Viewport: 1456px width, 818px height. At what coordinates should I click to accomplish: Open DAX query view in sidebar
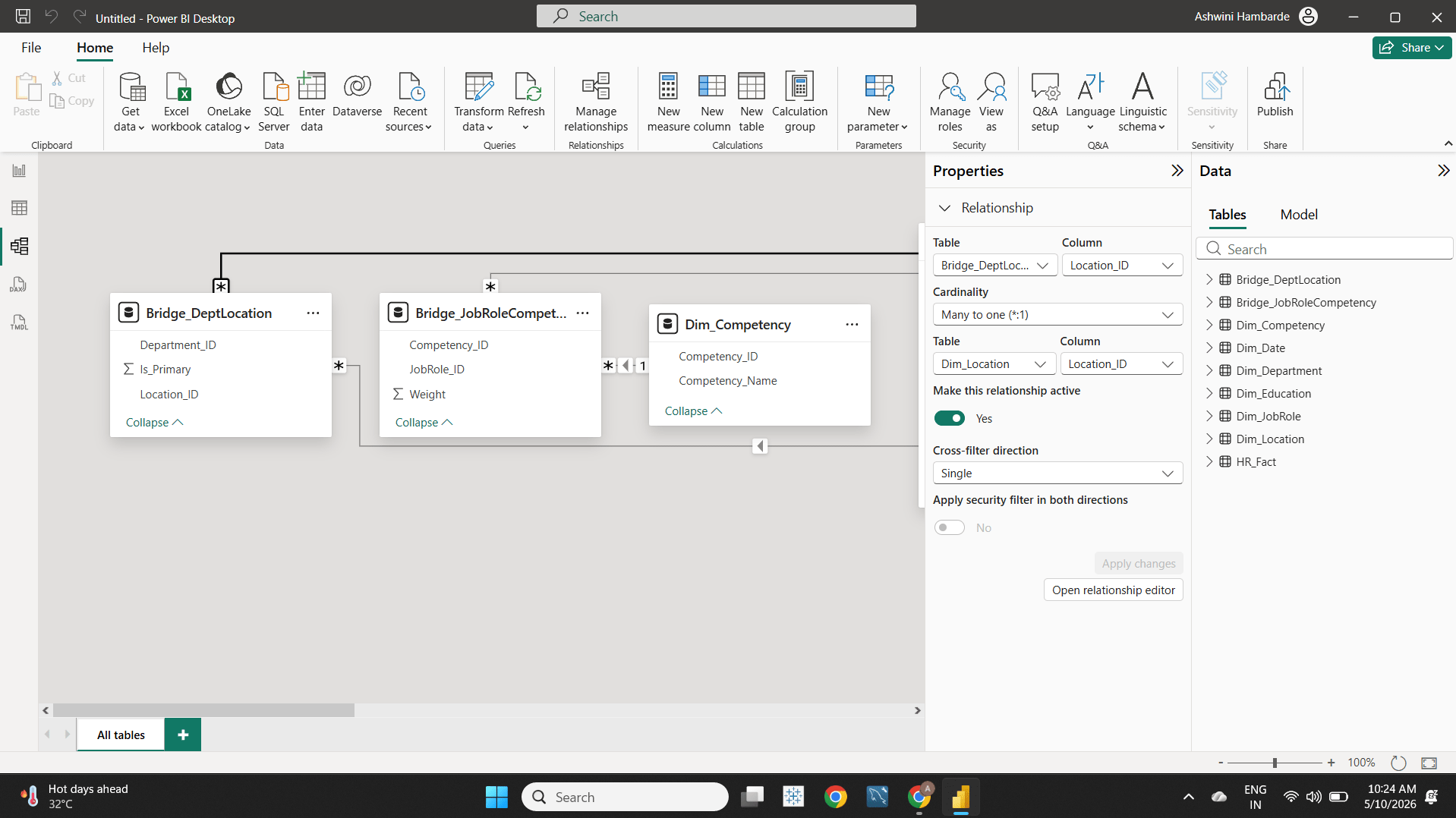coord(19,285)
